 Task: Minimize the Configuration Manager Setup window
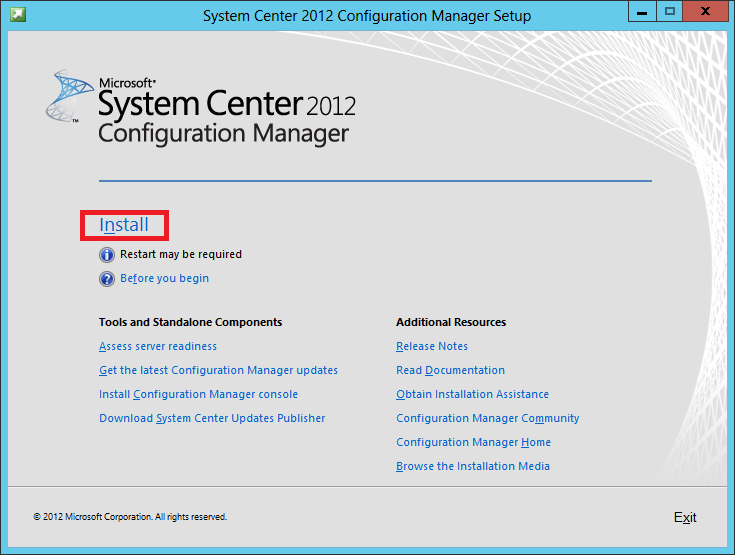(642, 12)
